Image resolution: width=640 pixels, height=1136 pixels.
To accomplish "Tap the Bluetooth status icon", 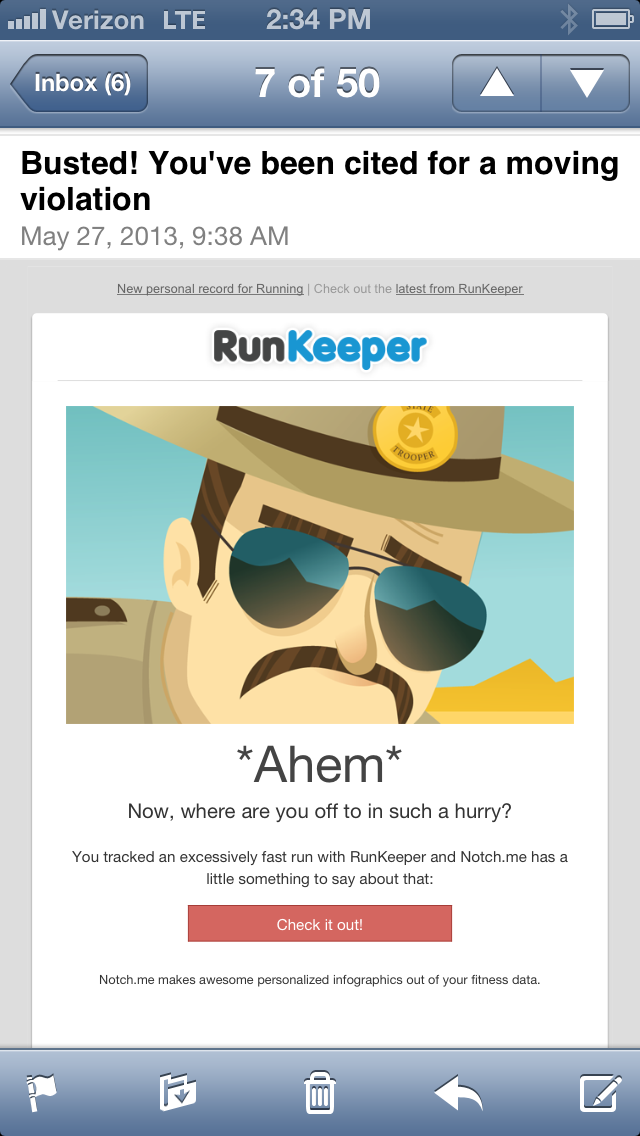I will tap(569, 20).
